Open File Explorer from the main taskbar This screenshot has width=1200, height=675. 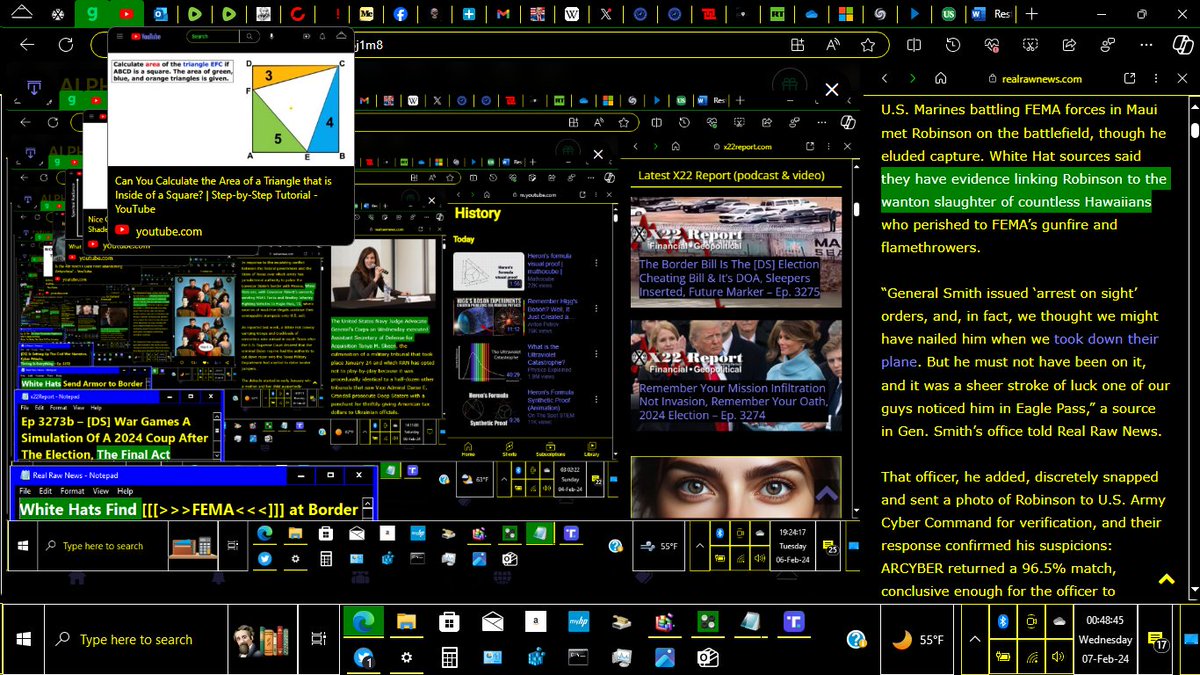(x=406, y=622)
